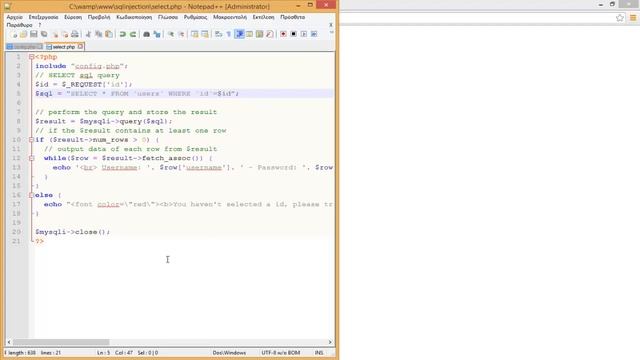
Task: Open the Μακροεντολή menu
Action: click(x=230, y=17)
